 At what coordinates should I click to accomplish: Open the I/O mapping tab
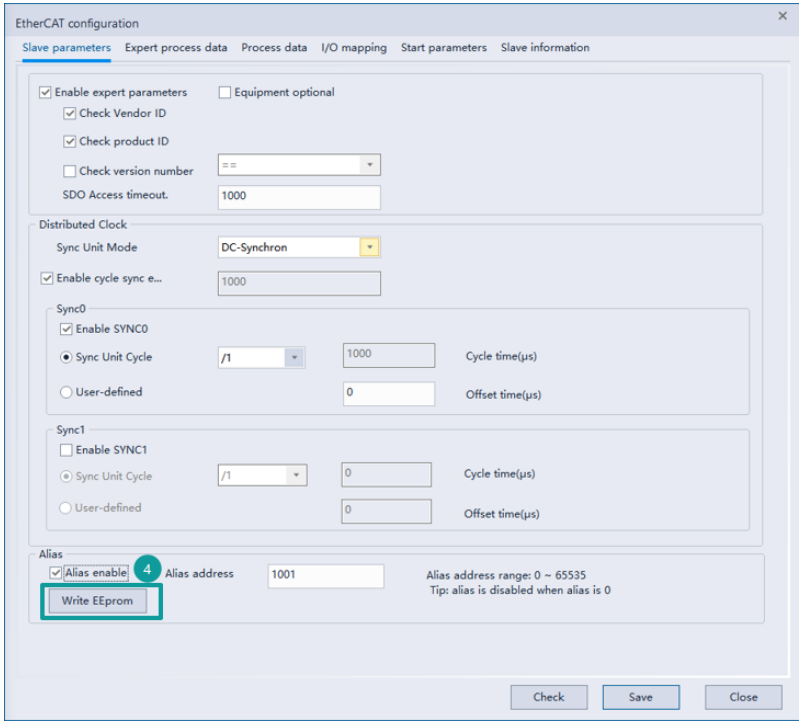353,48
